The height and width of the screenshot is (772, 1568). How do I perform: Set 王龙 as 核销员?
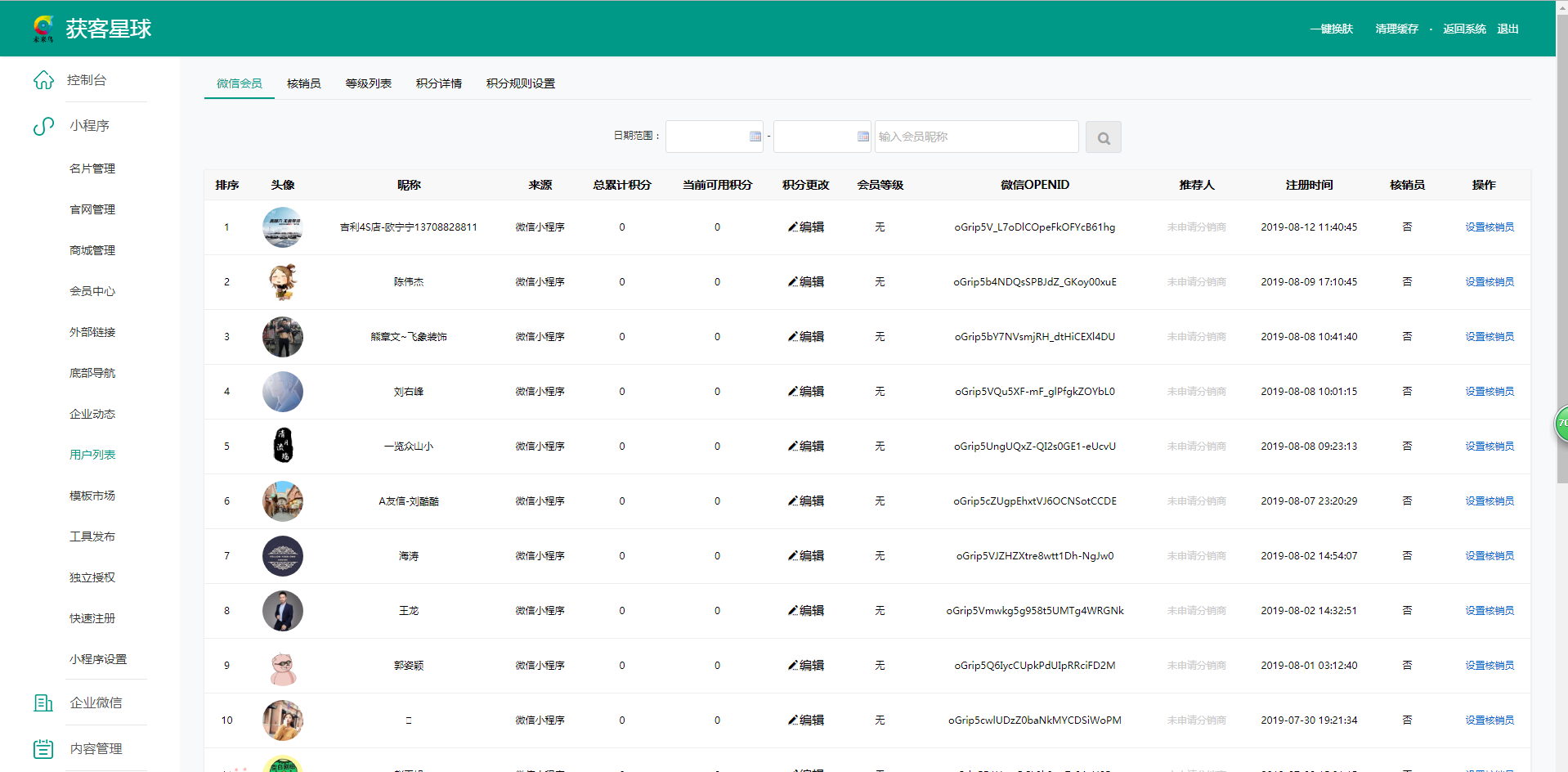coord(1489,611)
